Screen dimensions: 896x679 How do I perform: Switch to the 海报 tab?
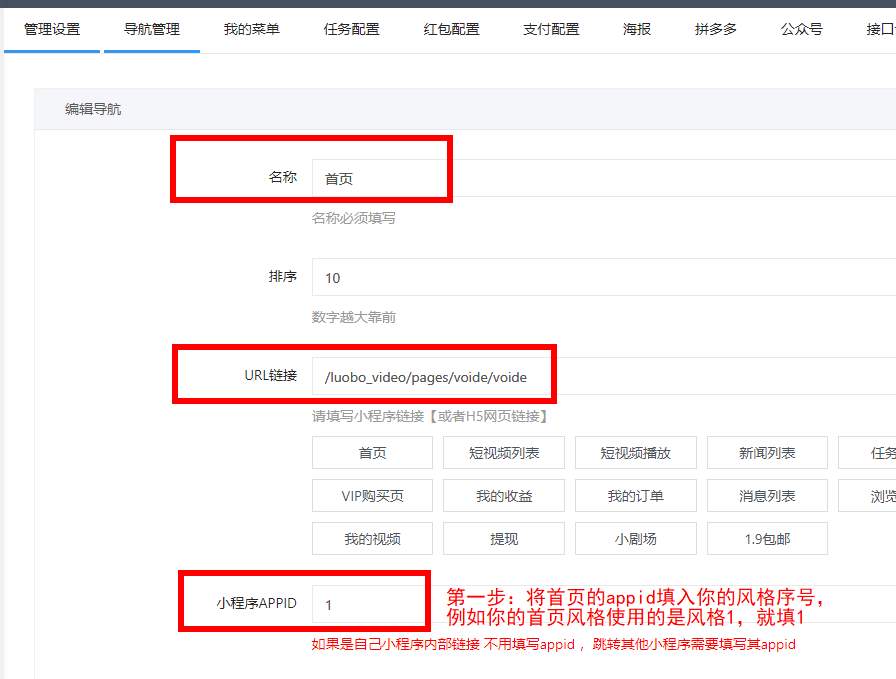coord(637,29)
